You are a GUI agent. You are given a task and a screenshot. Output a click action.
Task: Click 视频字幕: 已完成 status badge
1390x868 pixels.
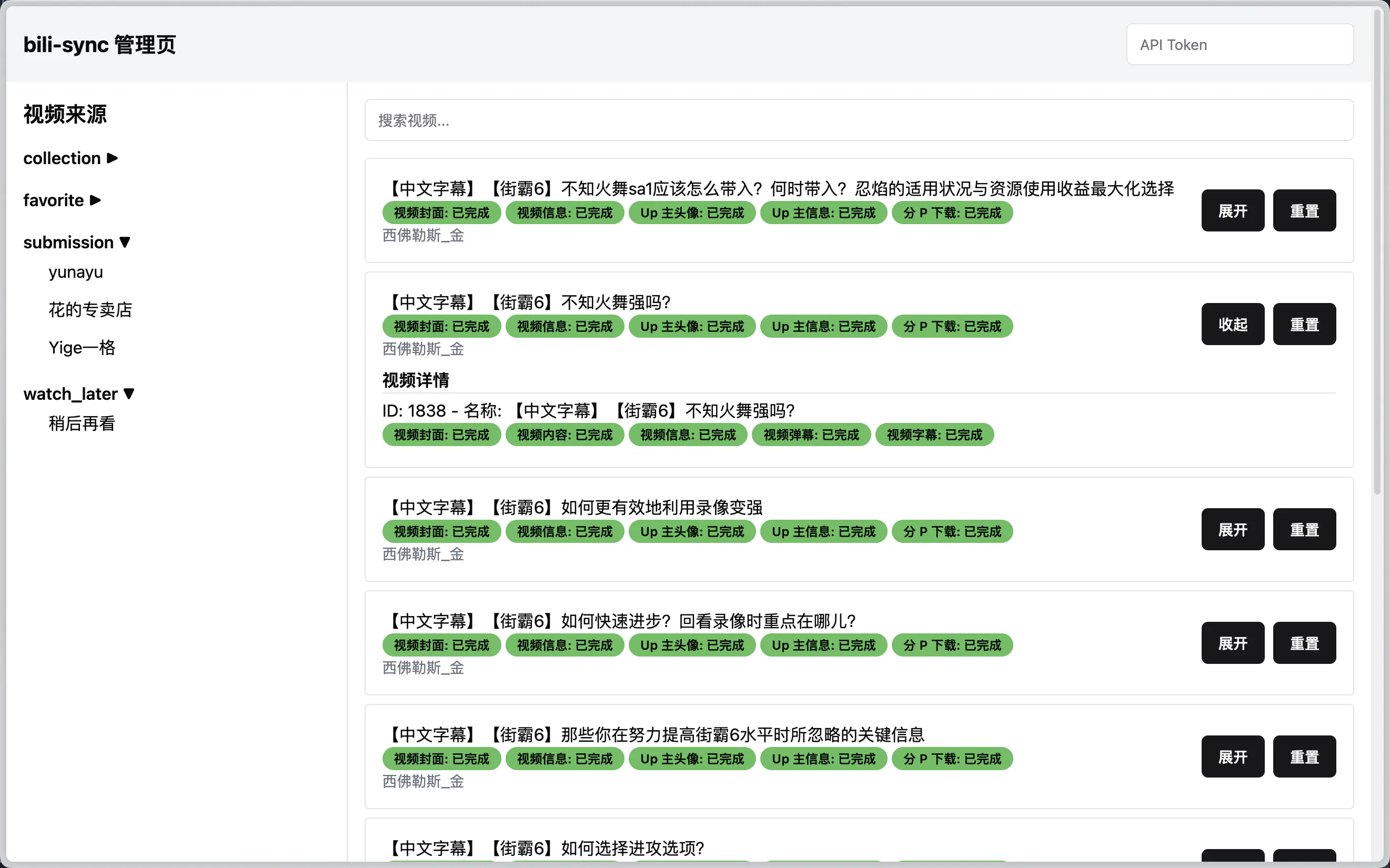coord(934,435)
